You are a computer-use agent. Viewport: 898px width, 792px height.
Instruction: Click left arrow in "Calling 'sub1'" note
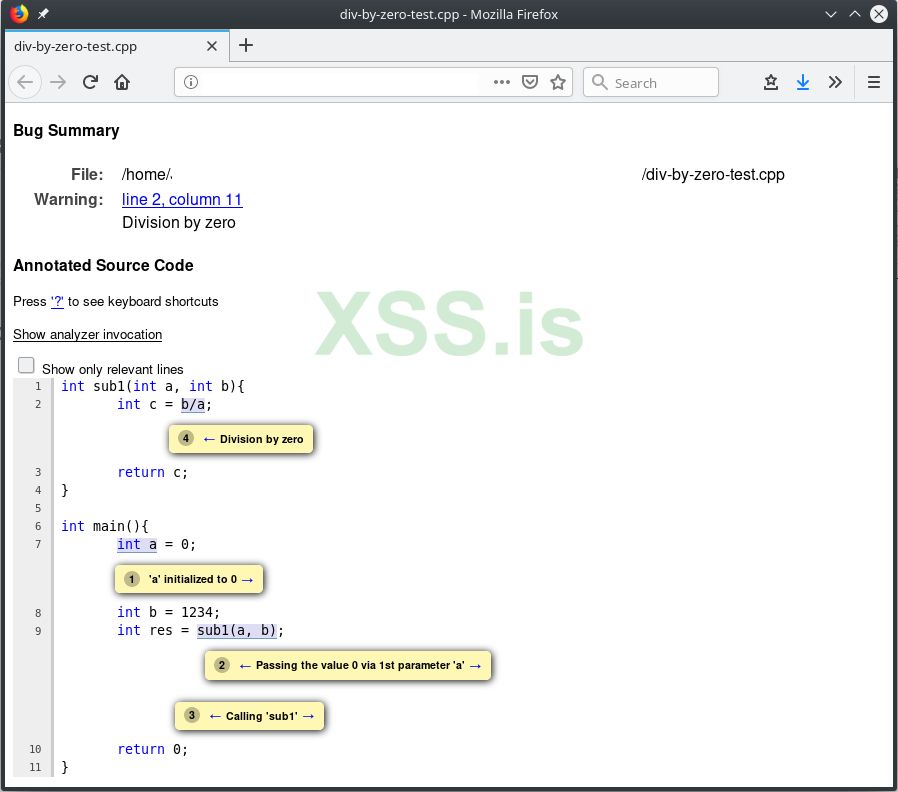click(215, 716)
